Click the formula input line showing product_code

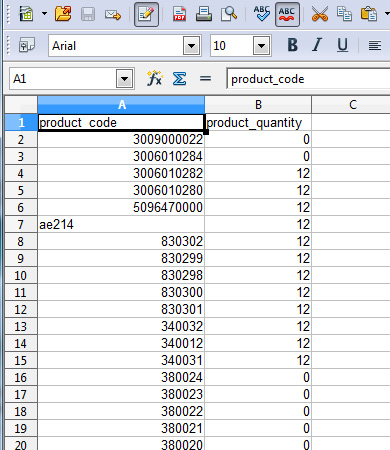[308, 79]
